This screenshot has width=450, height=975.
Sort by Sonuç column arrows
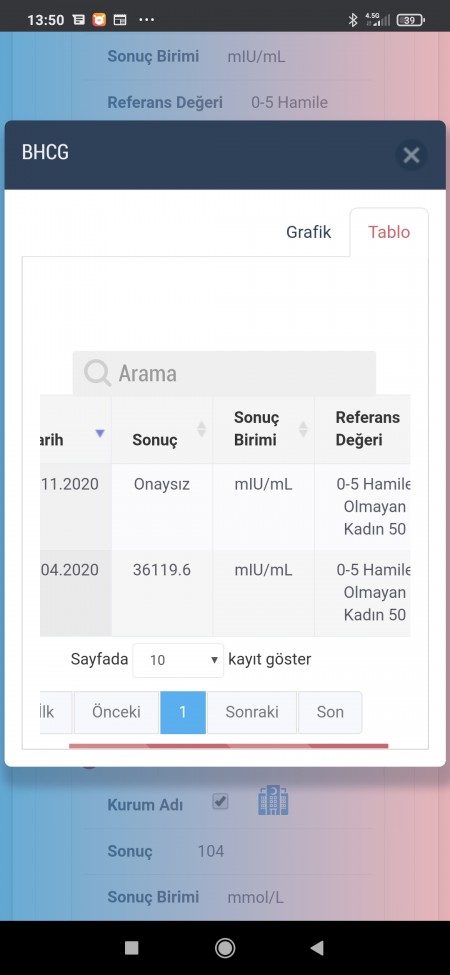pyautogui.click(x=201, y=428)
